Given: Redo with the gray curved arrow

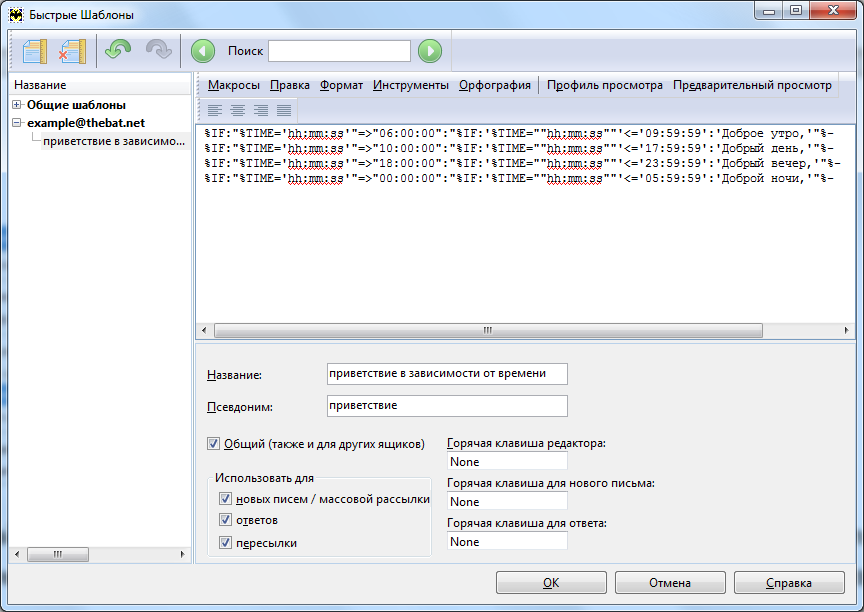Looking at the screenshot, I should pyautogui.click(x=159, y=50).
